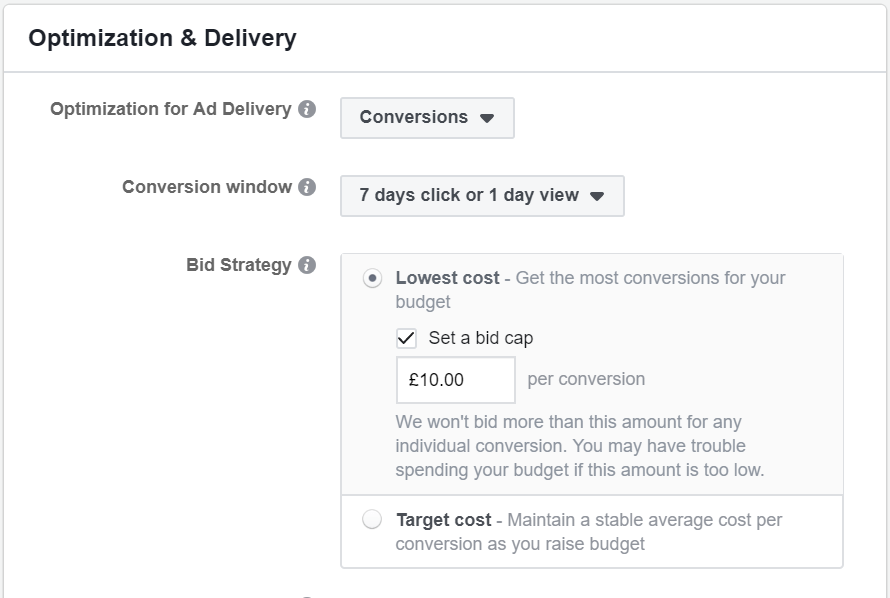Viewport: 890px width, 598px height.
Task: Click info icon beside Optimization for Ad Delivery
Action: point(307,109)
